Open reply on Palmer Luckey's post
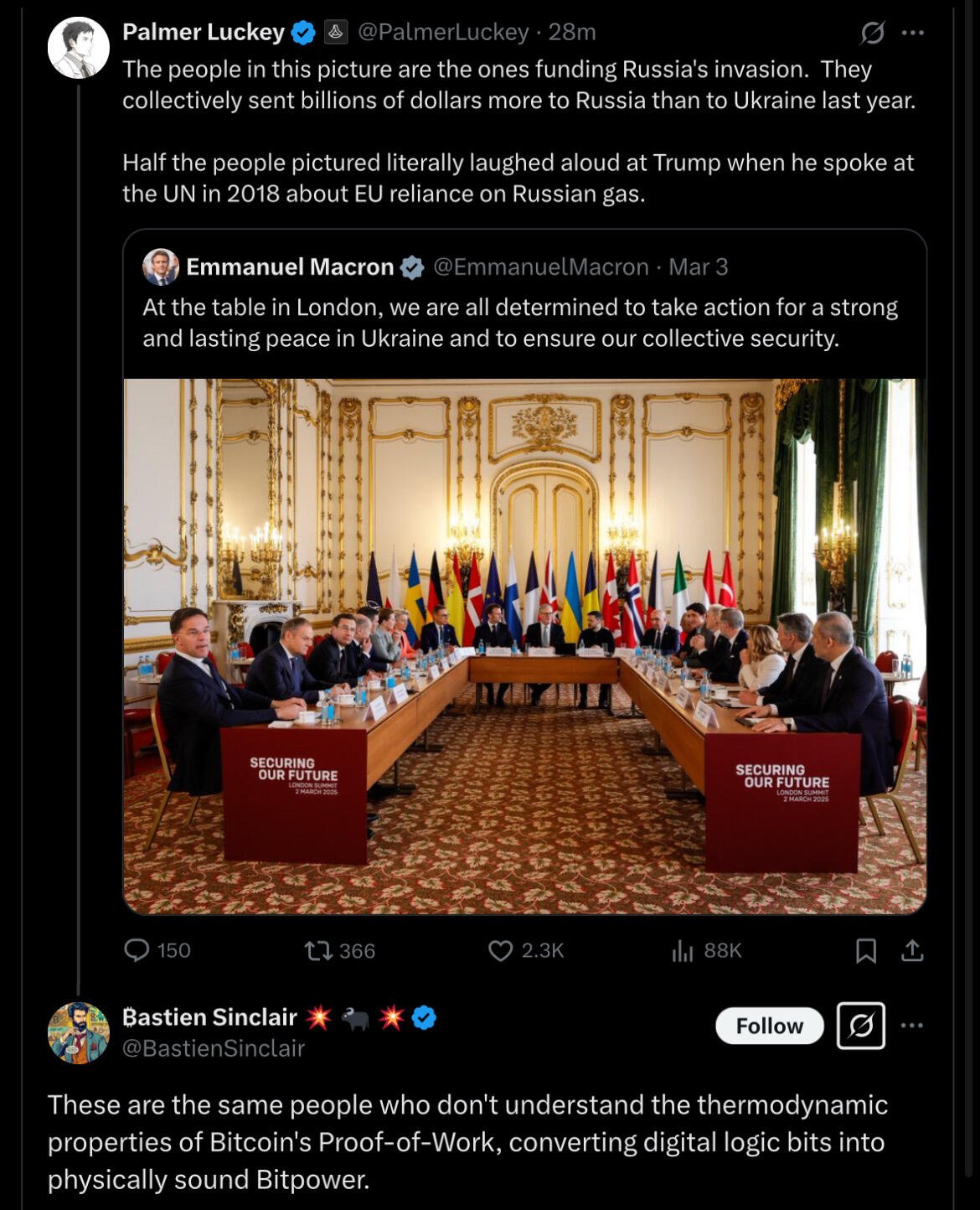 click(157, 950)
